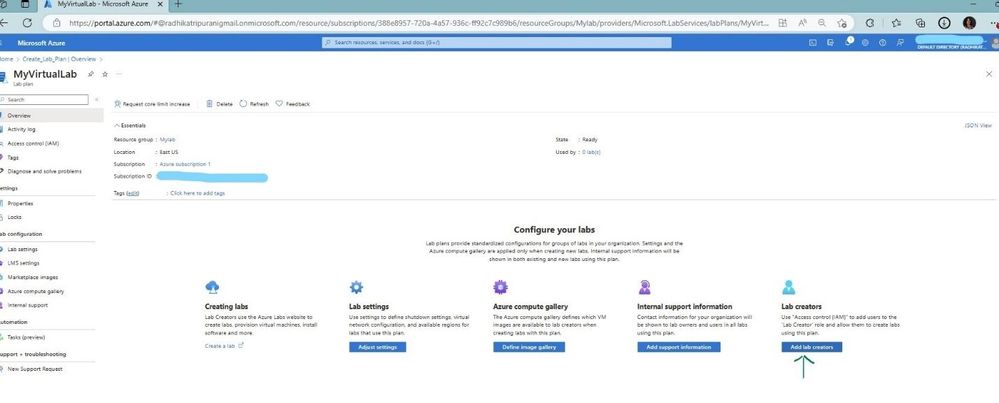Open Diagnose and solve problems
This screenshot has height=403, width=999.
(47, 171)
